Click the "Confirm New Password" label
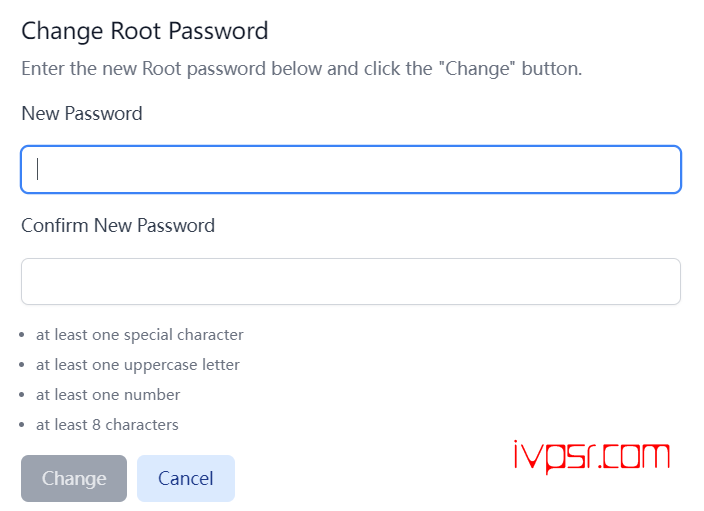This screenshot has height=511, width=704. pyautogui.click(x=118, y=225)
